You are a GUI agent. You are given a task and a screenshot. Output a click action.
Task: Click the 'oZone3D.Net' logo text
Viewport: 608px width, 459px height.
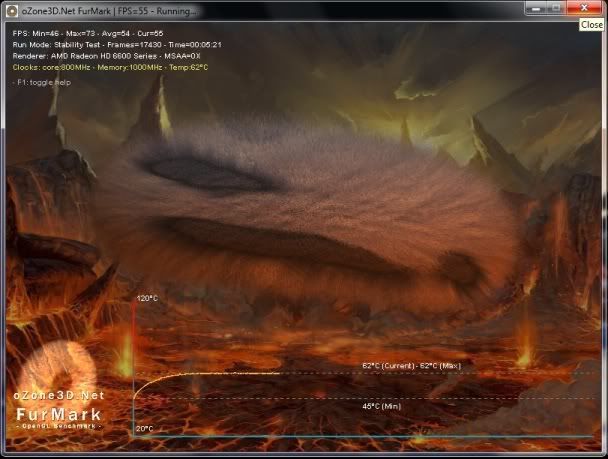[59, 395]
